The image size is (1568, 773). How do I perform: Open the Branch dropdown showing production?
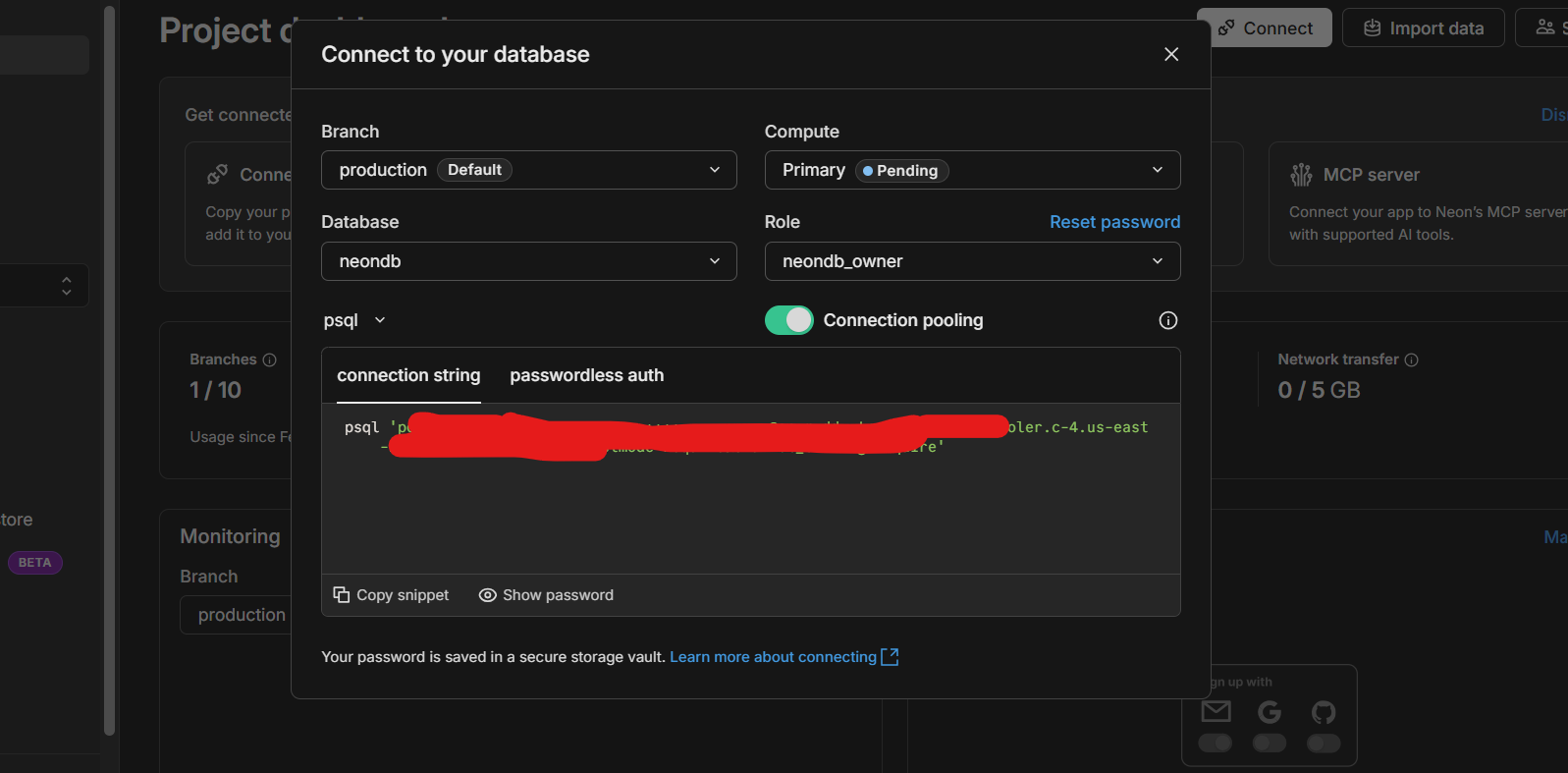coord(528,170)
